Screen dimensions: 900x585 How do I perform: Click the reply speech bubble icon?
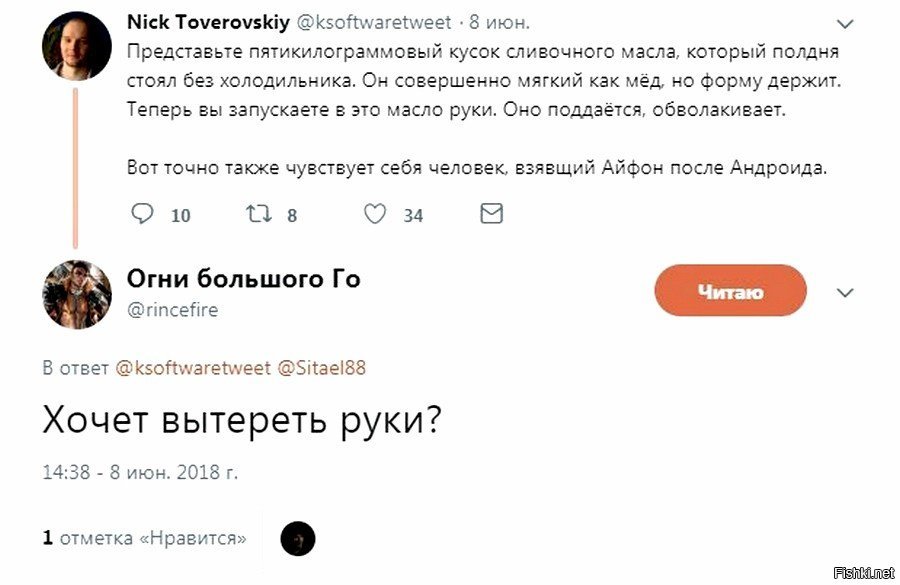pyautogui.click(x=144, y=214)
